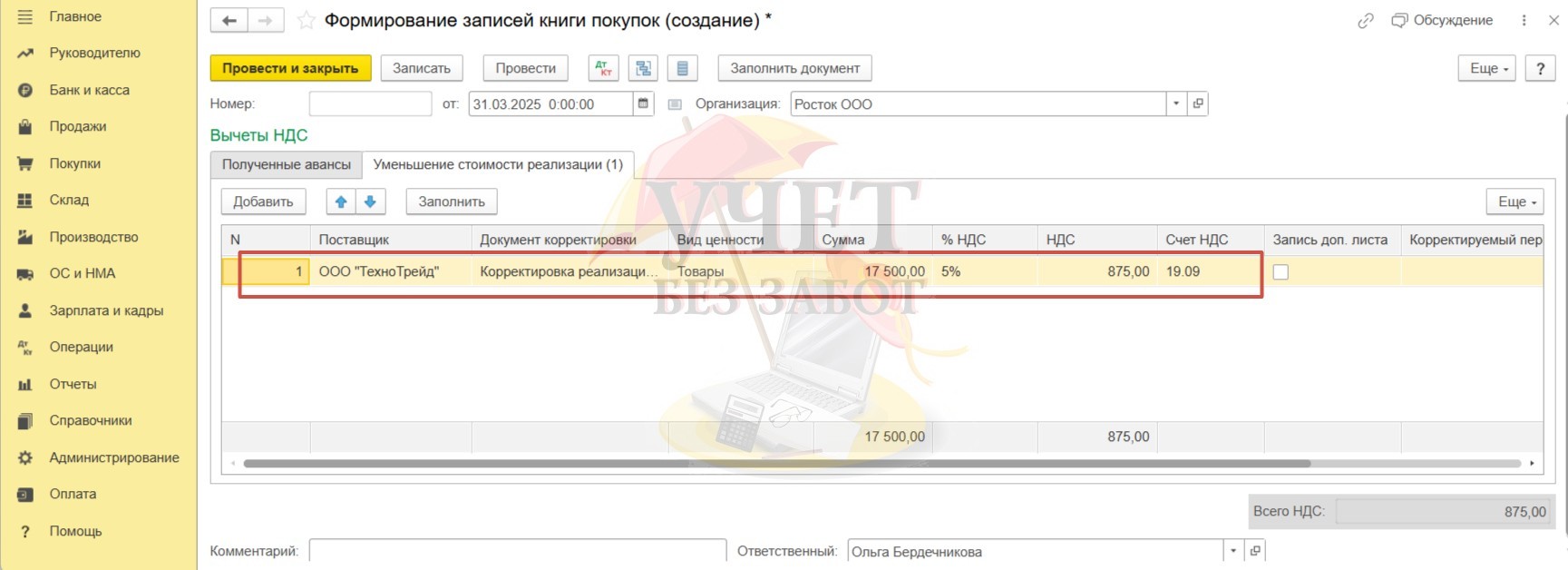Viewport: 1568px width, 570px height.
Task: Select the ООО "ТехноТрейд" supplier cell
Action: [x=391, y=271]
